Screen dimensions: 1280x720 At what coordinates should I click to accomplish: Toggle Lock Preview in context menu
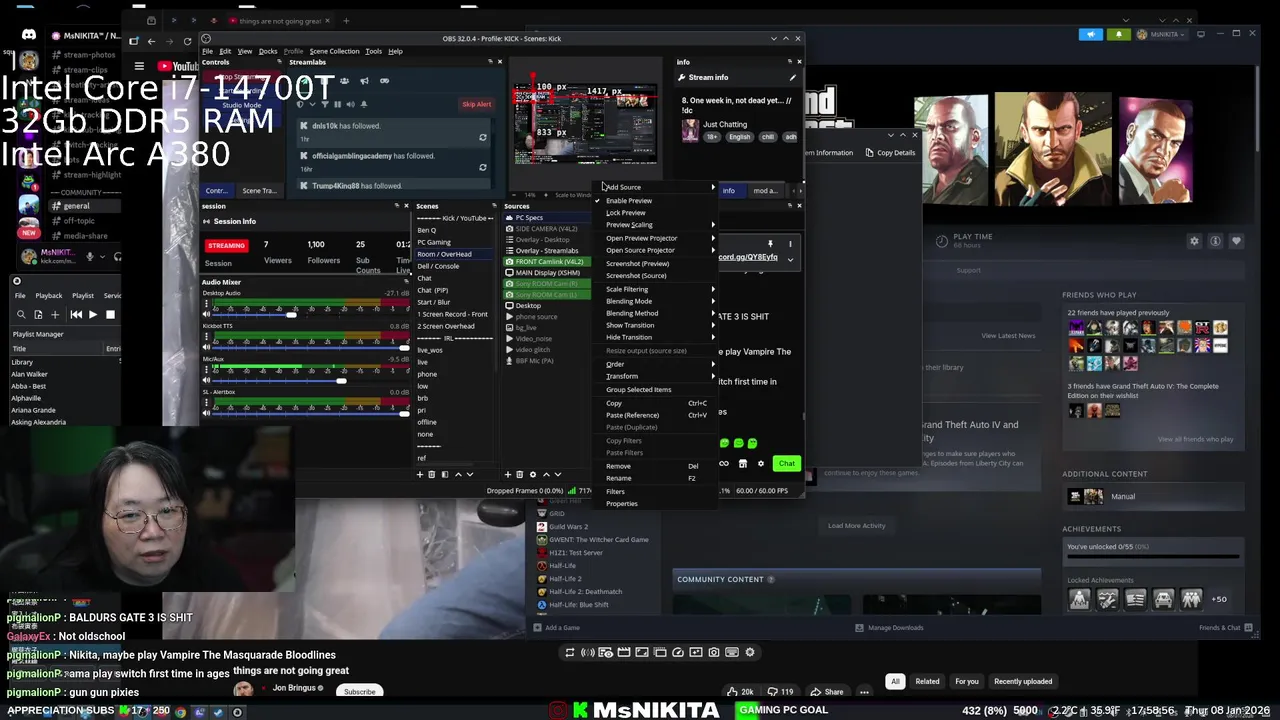click(626, 212)
